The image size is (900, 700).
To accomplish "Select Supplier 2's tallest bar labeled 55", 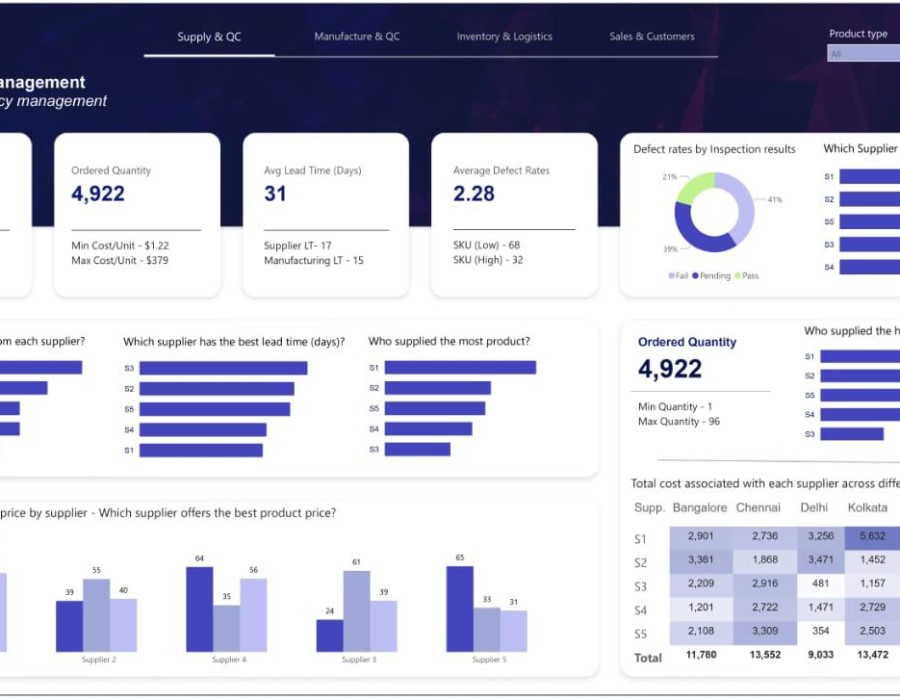I will coord(96,615).
